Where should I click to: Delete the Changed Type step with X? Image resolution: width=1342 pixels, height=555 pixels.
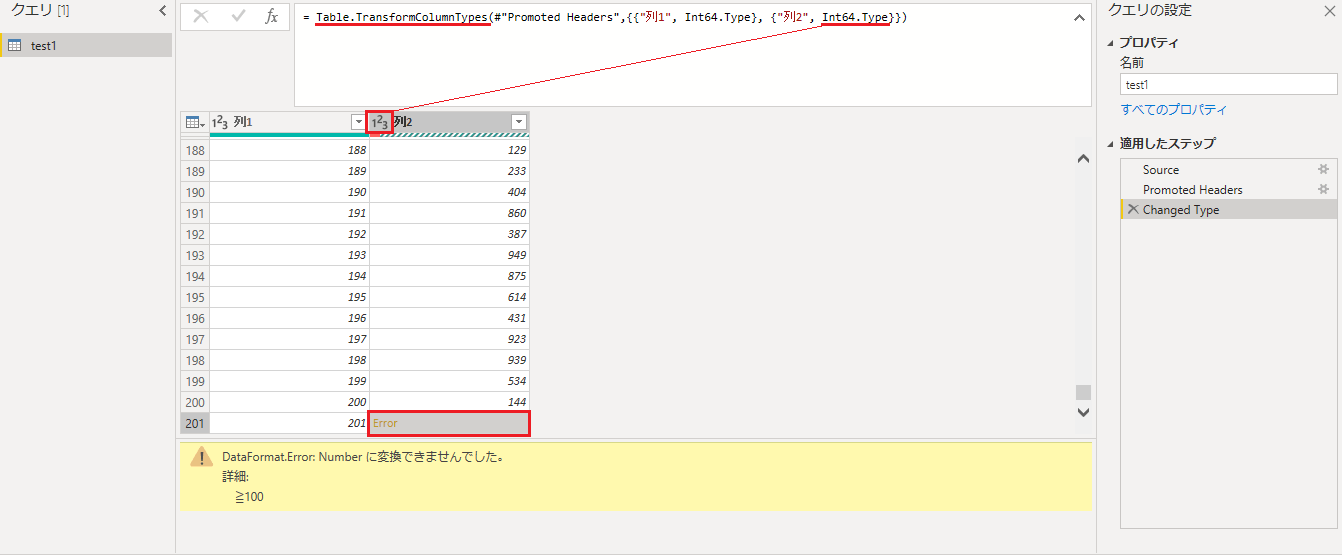[1132, 209]
